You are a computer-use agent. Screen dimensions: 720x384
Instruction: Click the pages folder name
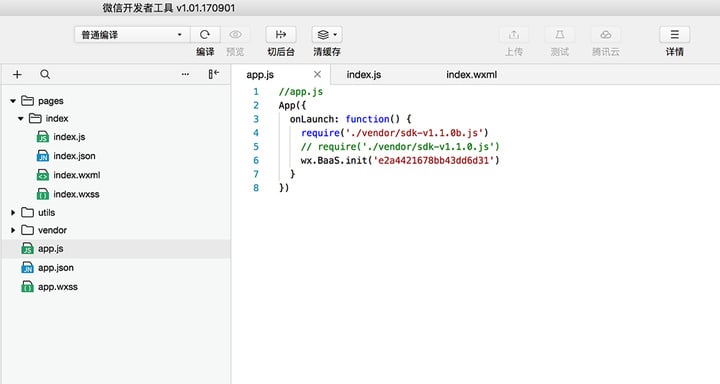[51, 101]
